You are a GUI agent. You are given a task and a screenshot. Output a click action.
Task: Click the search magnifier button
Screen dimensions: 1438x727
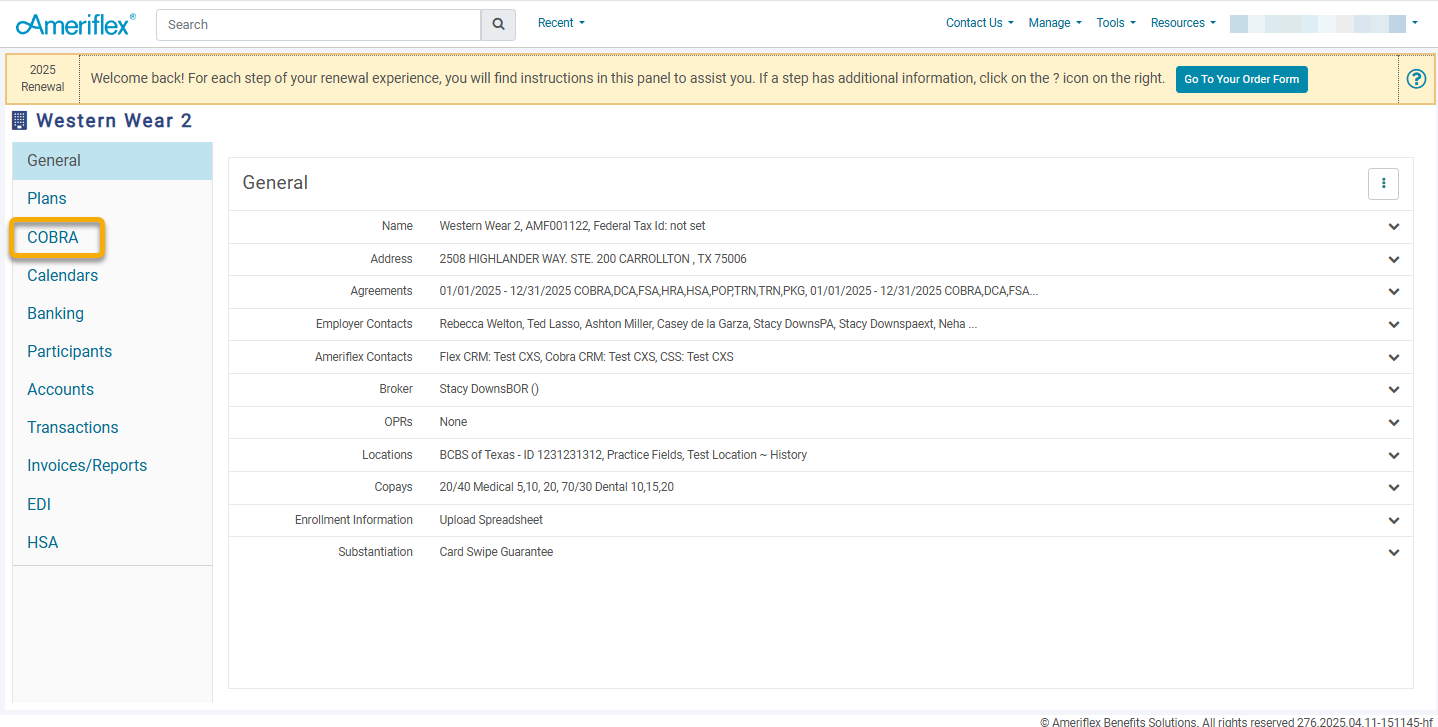(x=498, y=25)
